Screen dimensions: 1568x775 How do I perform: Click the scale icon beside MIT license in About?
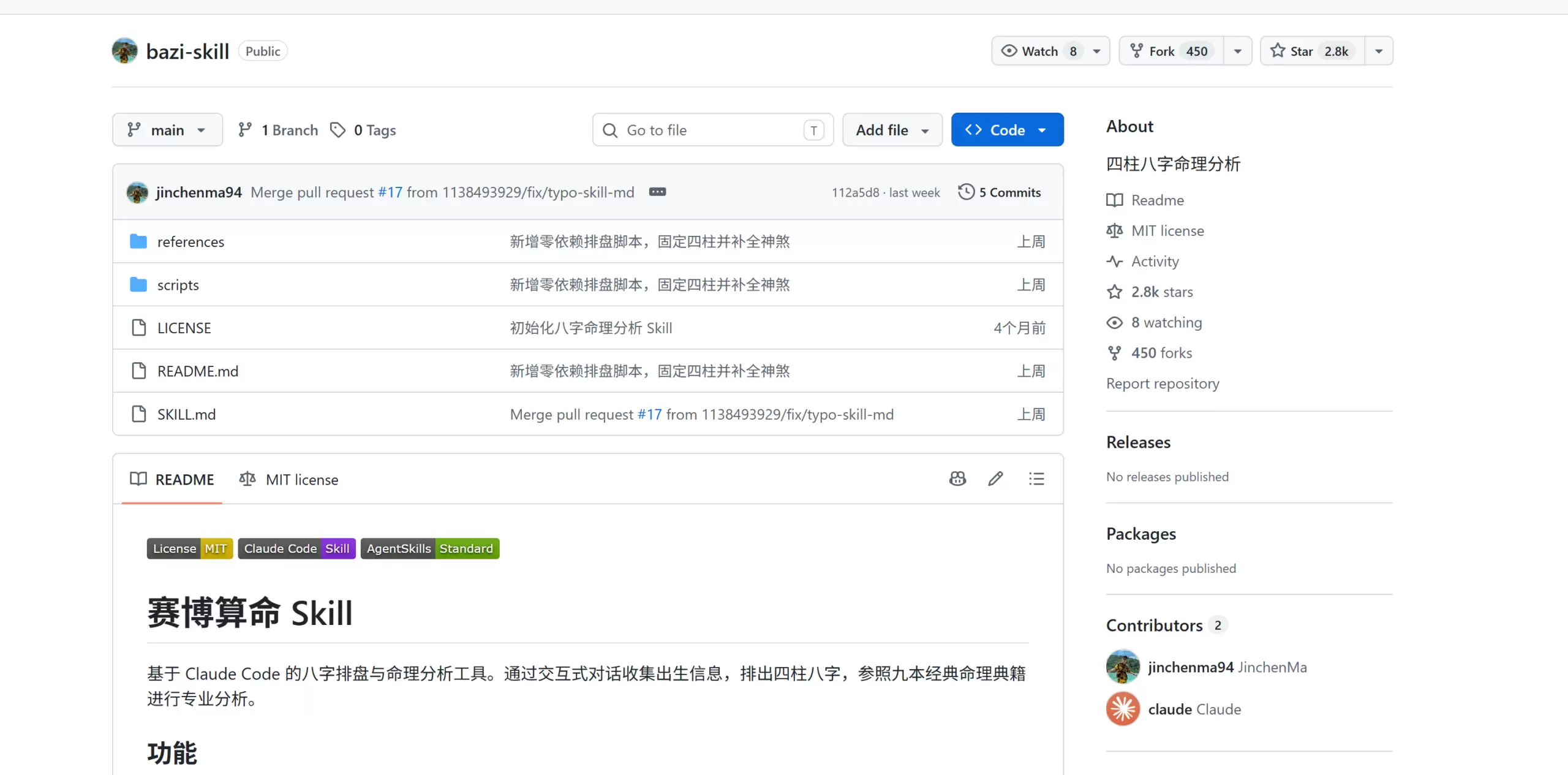[x=1115, y=231]
